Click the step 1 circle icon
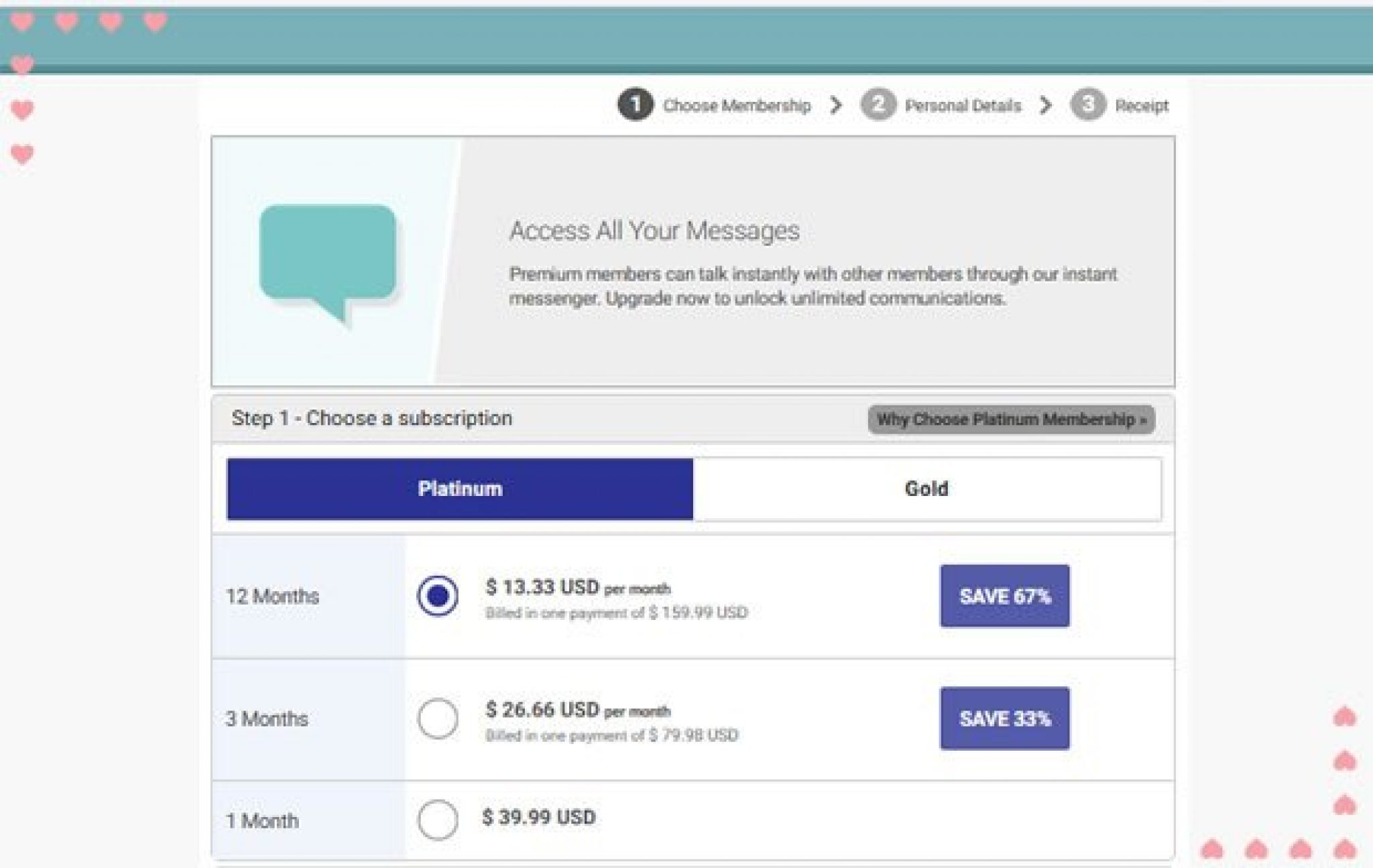Image resolution: width=1373 pixels, height=868 pixels. pos(634,105)
